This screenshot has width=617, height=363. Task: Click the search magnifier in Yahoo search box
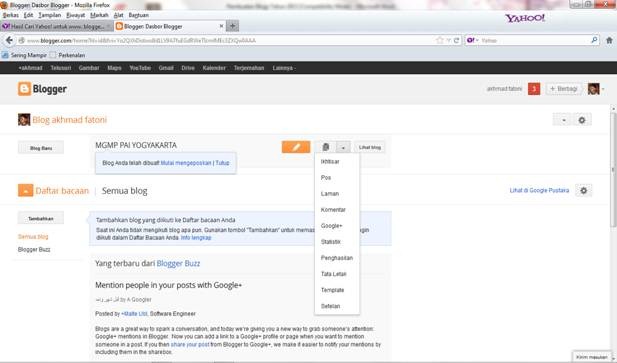pyautogui.click(x=594, y=40)
